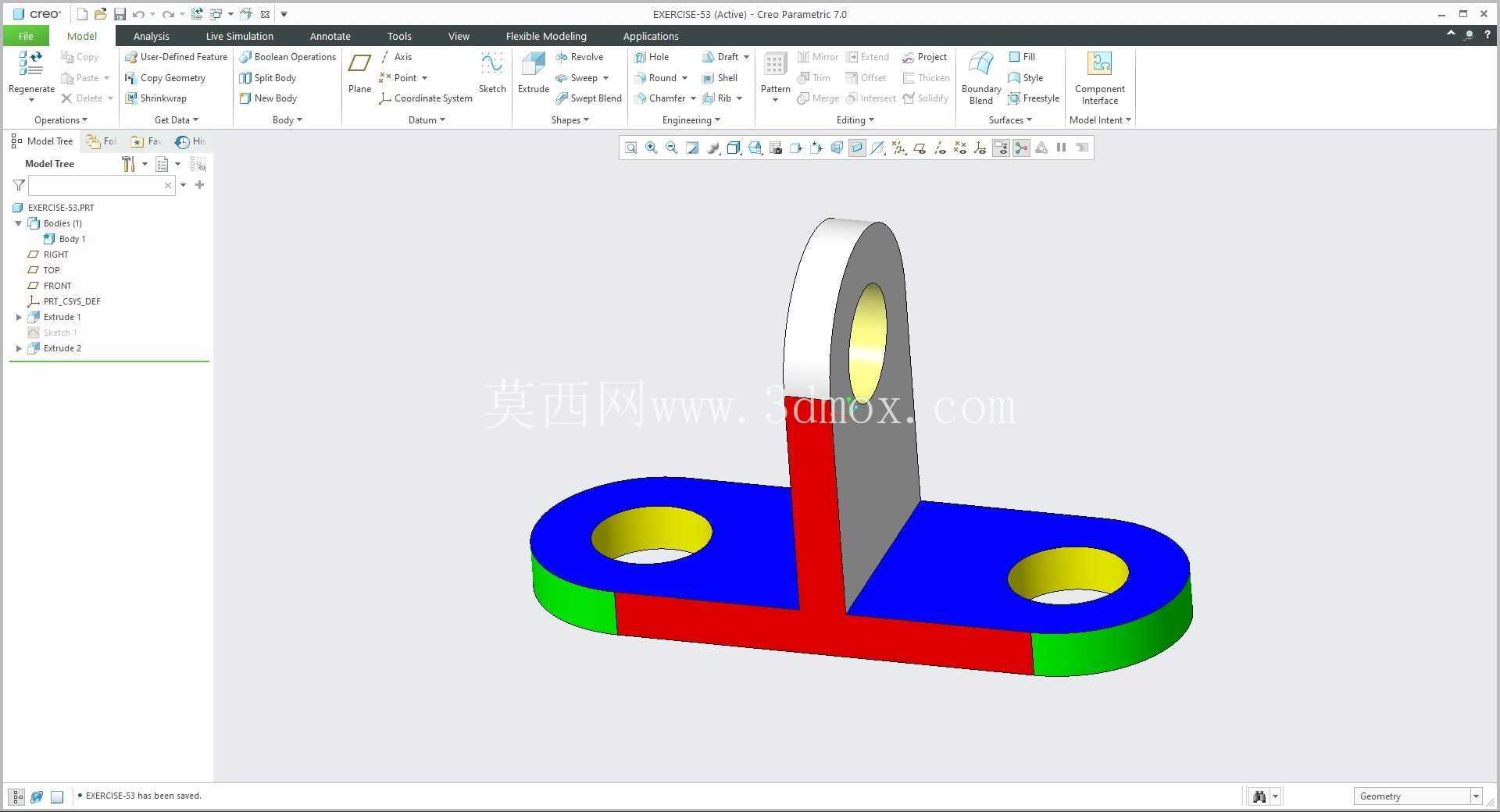Click the Regenerate icon in Operations group
1500x812 pixels.
point(31,64)
